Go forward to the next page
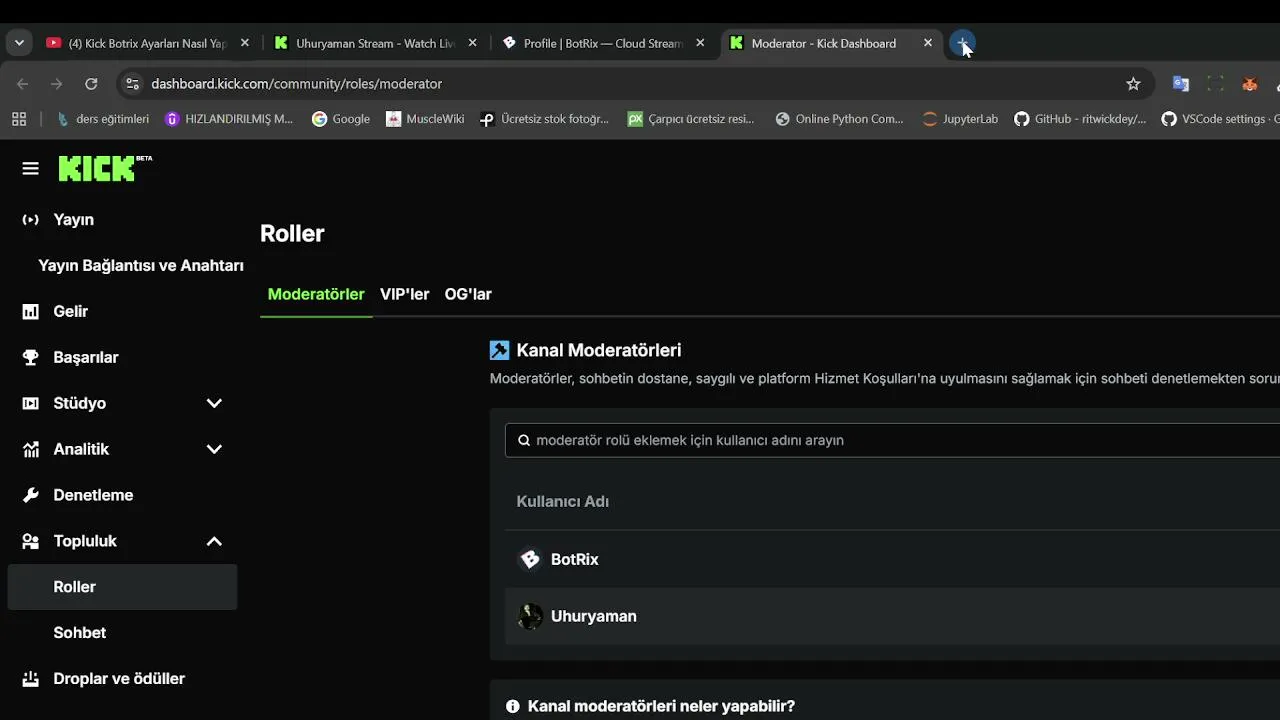The image size is (1280, 720). tap(57, 84)
